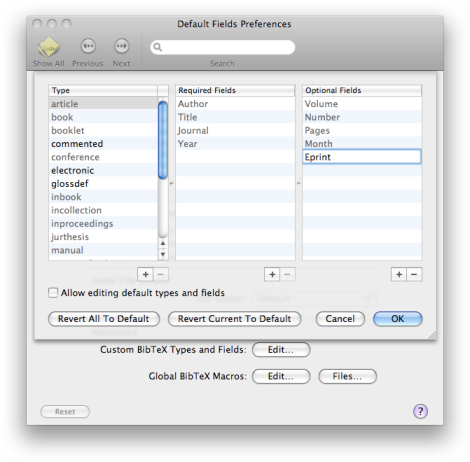
Task: Open help with the question mark button
Action: pyautogui.click(x=420, y=411)
